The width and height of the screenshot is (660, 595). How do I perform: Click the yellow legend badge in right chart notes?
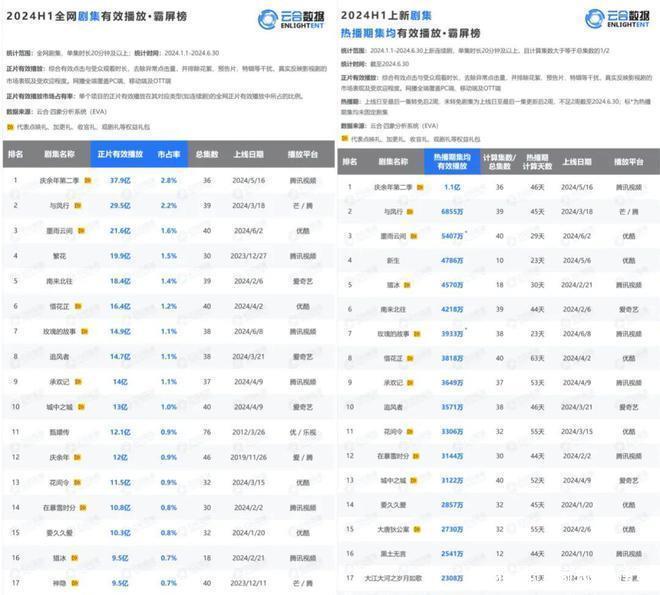344,138
